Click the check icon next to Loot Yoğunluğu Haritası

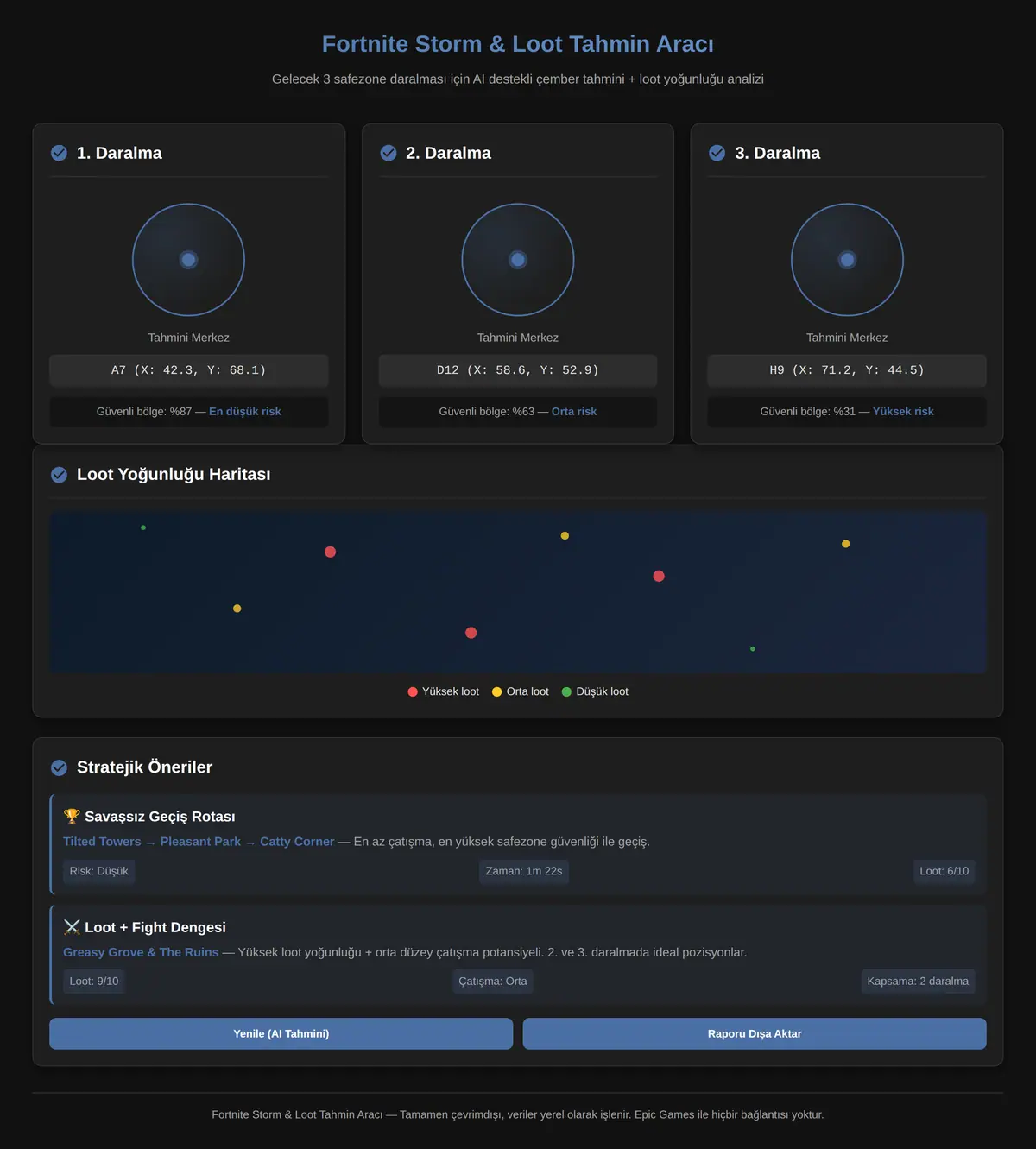pyautogui.click(x=59, y=475)
